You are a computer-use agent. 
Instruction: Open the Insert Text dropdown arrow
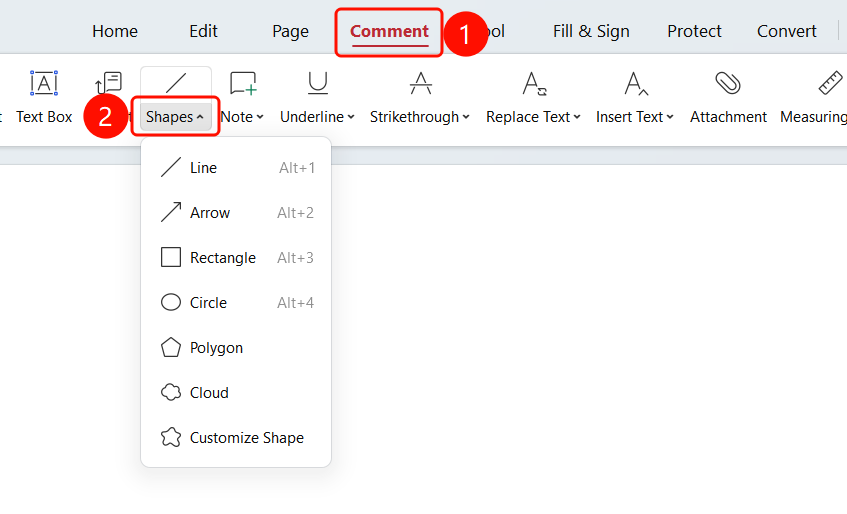670,117
